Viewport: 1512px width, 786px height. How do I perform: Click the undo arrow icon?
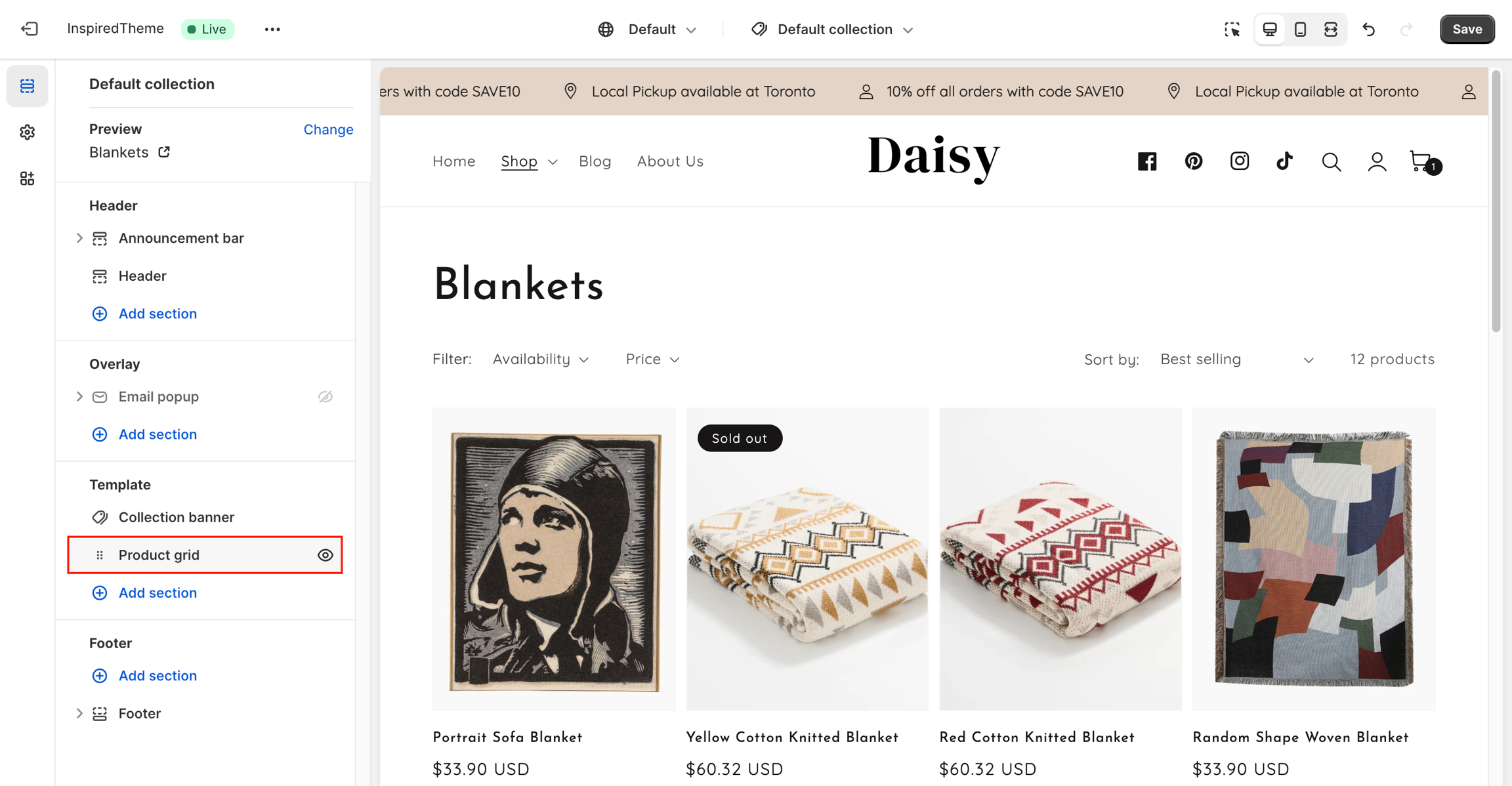pyautogui.click(x=1369, y=30)
